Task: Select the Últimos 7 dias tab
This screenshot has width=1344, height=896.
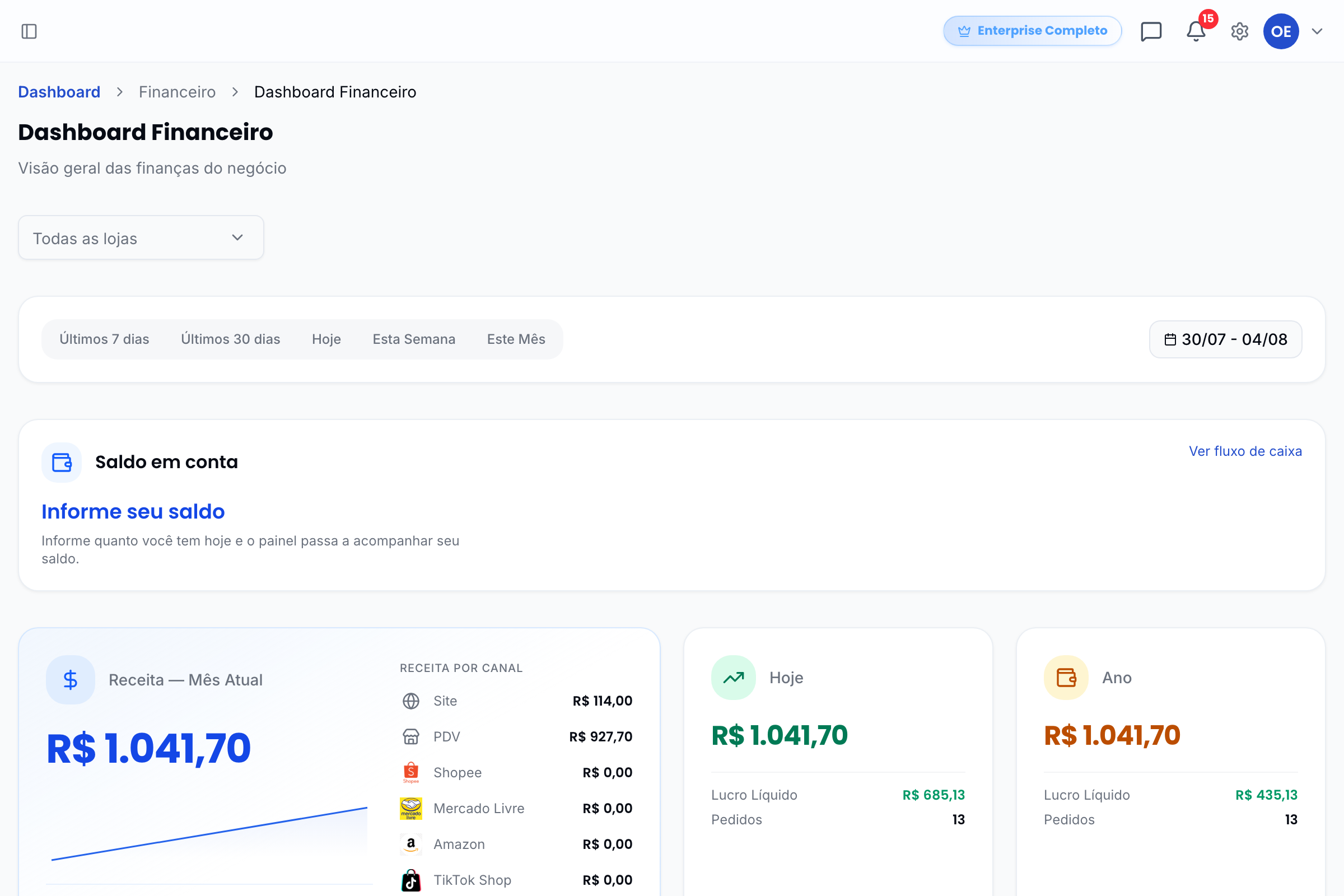Action: 105,339
